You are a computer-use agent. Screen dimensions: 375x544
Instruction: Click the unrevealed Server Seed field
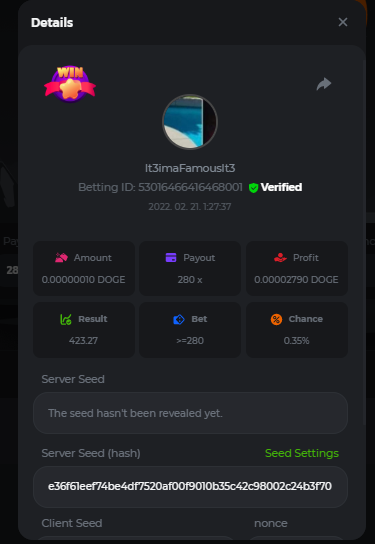coord(190,413)
